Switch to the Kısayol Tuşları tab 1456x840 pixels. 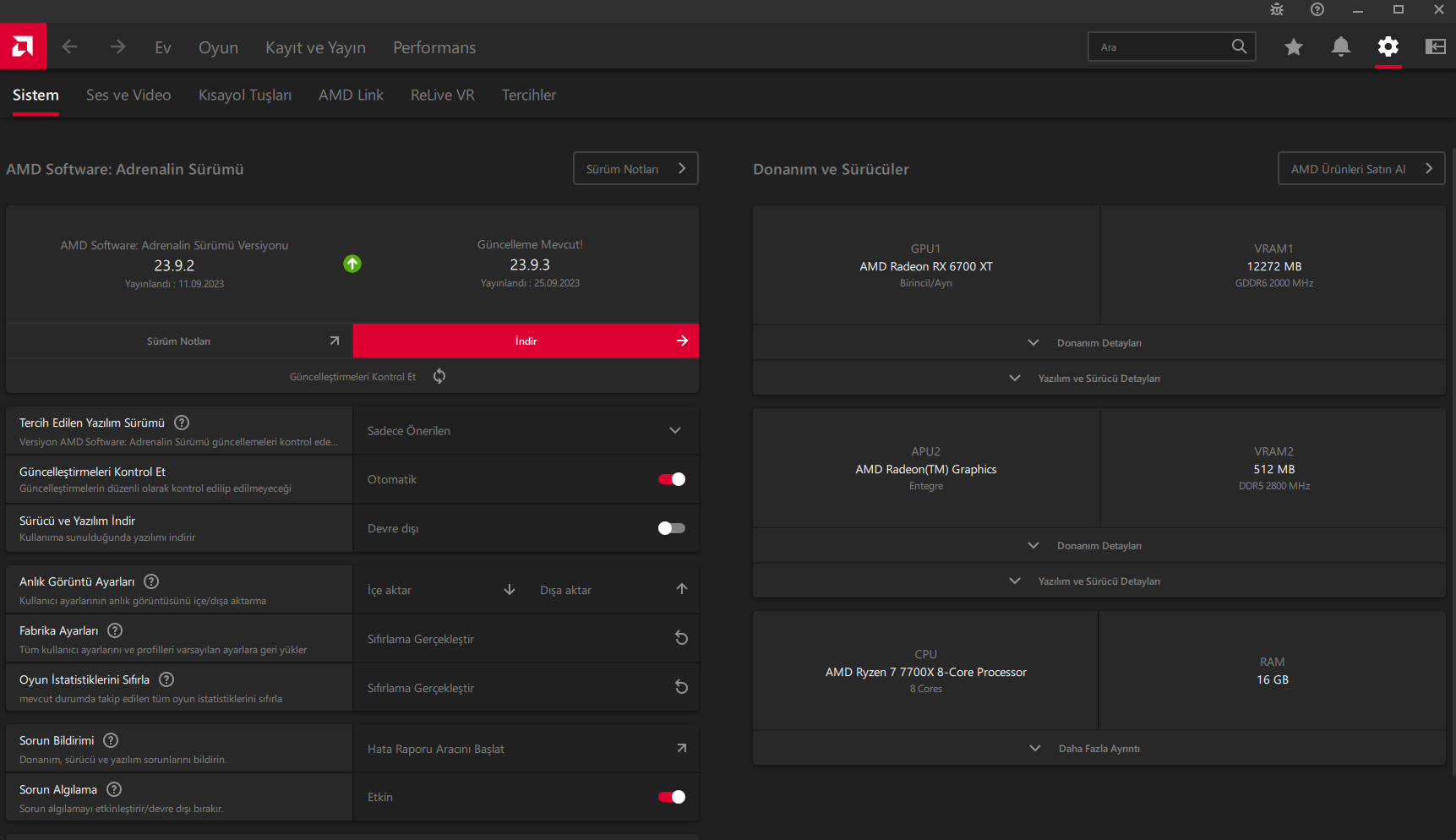[x=245, y=95]
